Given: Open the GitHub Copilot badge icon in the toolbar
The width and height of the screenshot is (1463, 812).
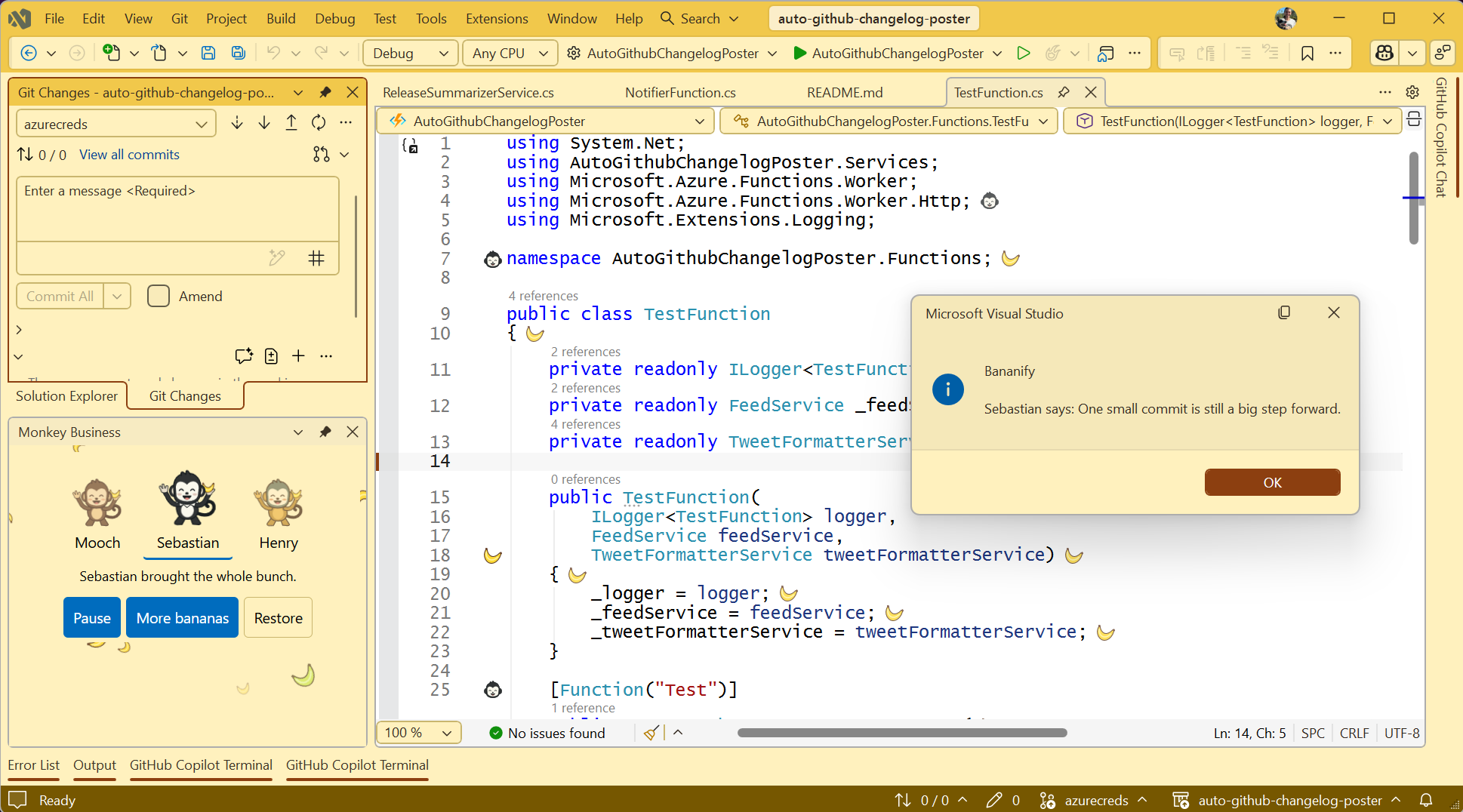Looking at the screenshot, I should [x=1384, y=53].
